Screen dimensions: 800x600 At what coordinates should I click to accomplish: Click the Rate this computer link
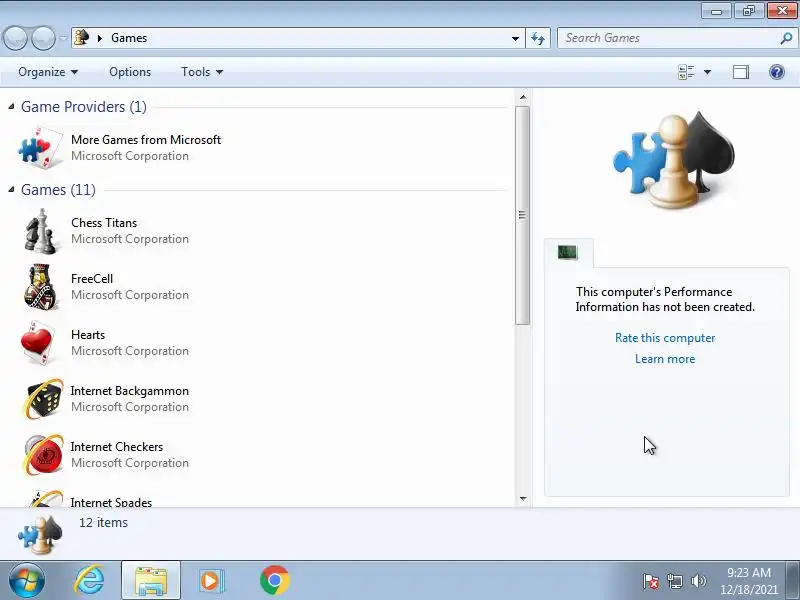pos(665,338)
